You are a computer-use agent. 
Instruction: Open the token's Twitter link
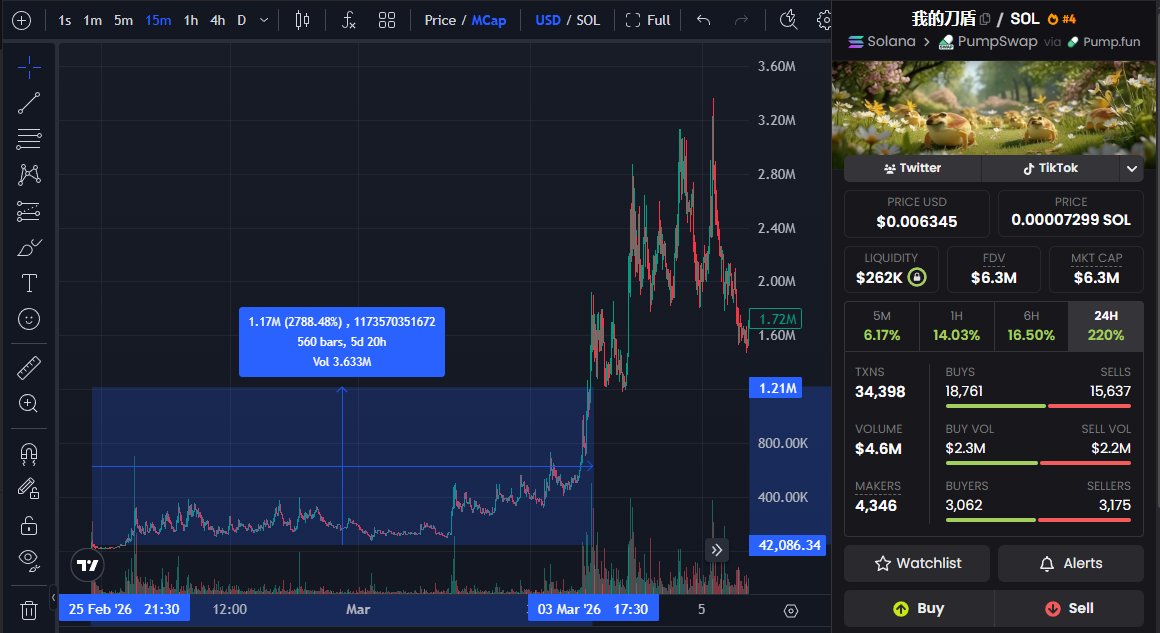912,169
